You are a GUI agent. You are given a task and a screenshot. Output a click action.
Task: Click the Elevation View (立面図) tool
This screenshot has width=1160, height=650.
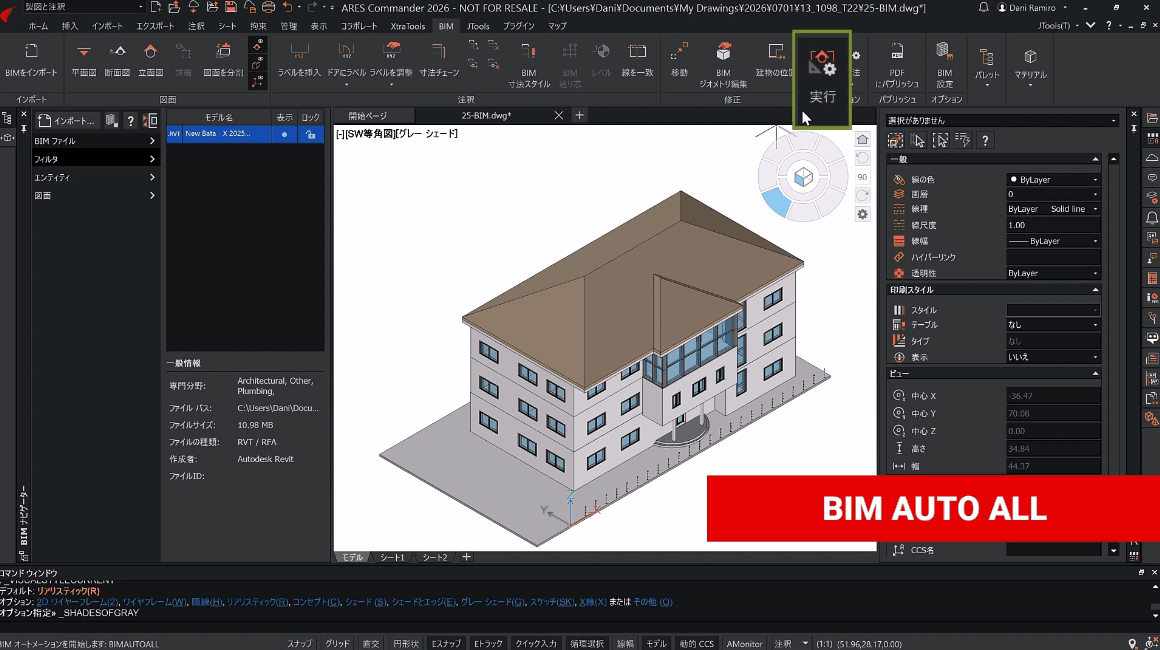coord(150,52)
